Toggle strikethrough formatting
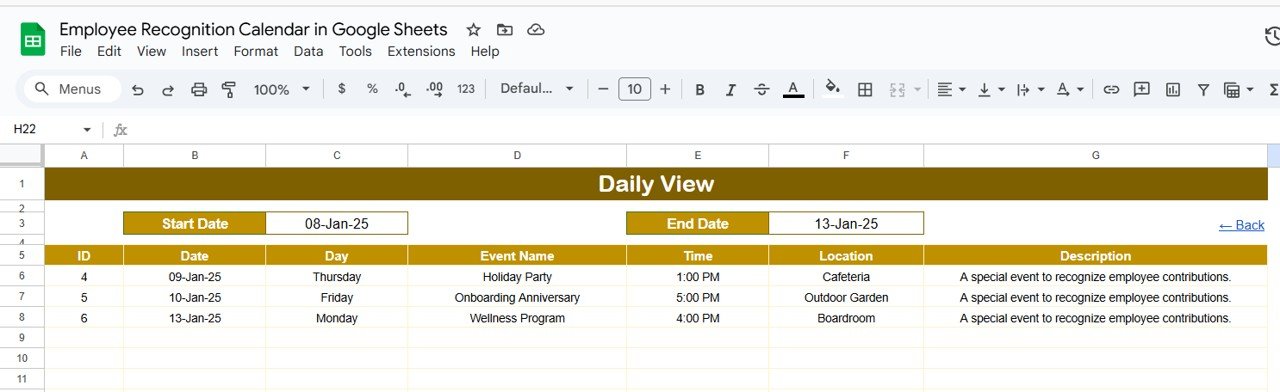1280x392 pixels. tap(762, 89)
